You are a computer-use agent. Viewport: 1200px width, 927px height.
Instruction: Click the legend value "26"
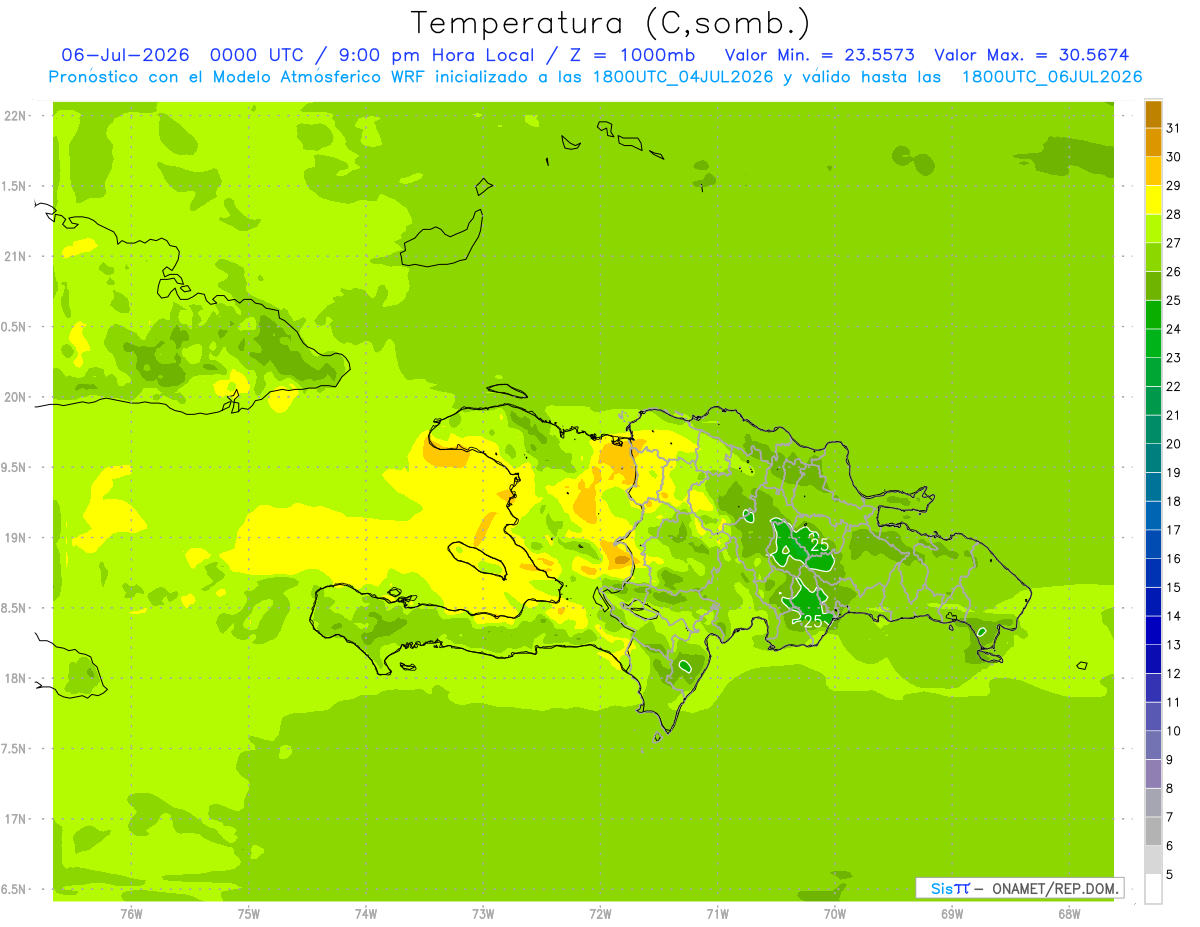(1173, 272)
